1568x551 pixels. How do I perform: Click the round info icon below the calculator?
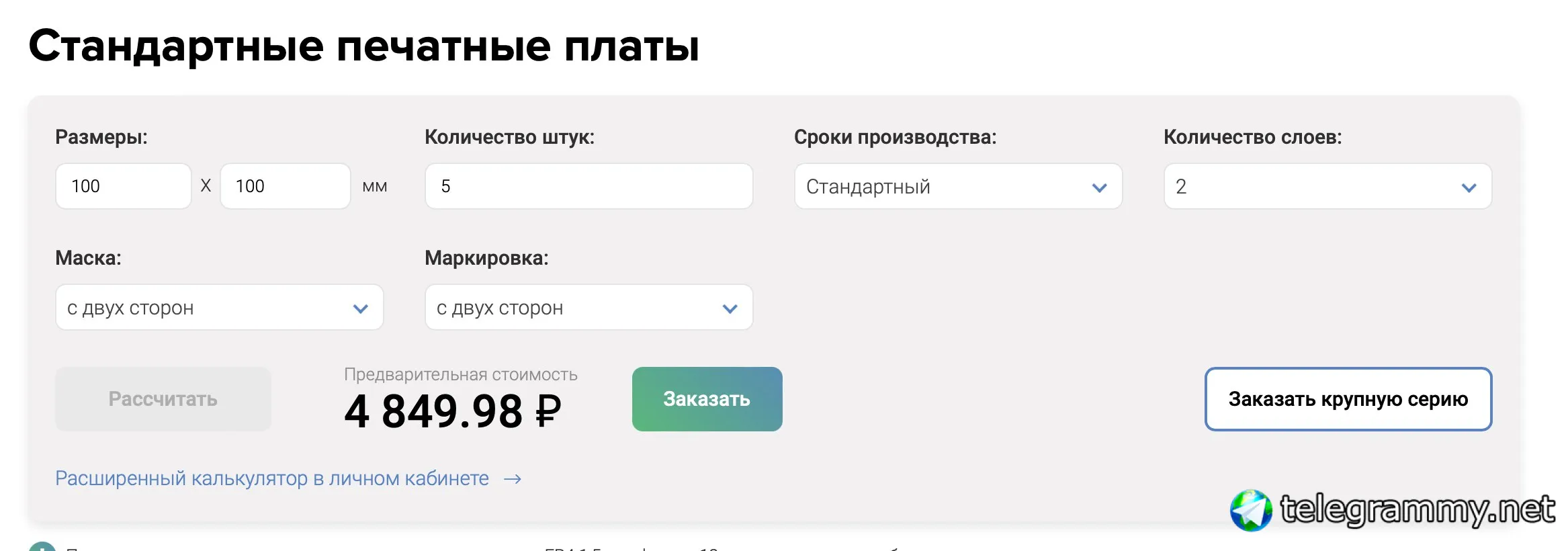(42, 547)
